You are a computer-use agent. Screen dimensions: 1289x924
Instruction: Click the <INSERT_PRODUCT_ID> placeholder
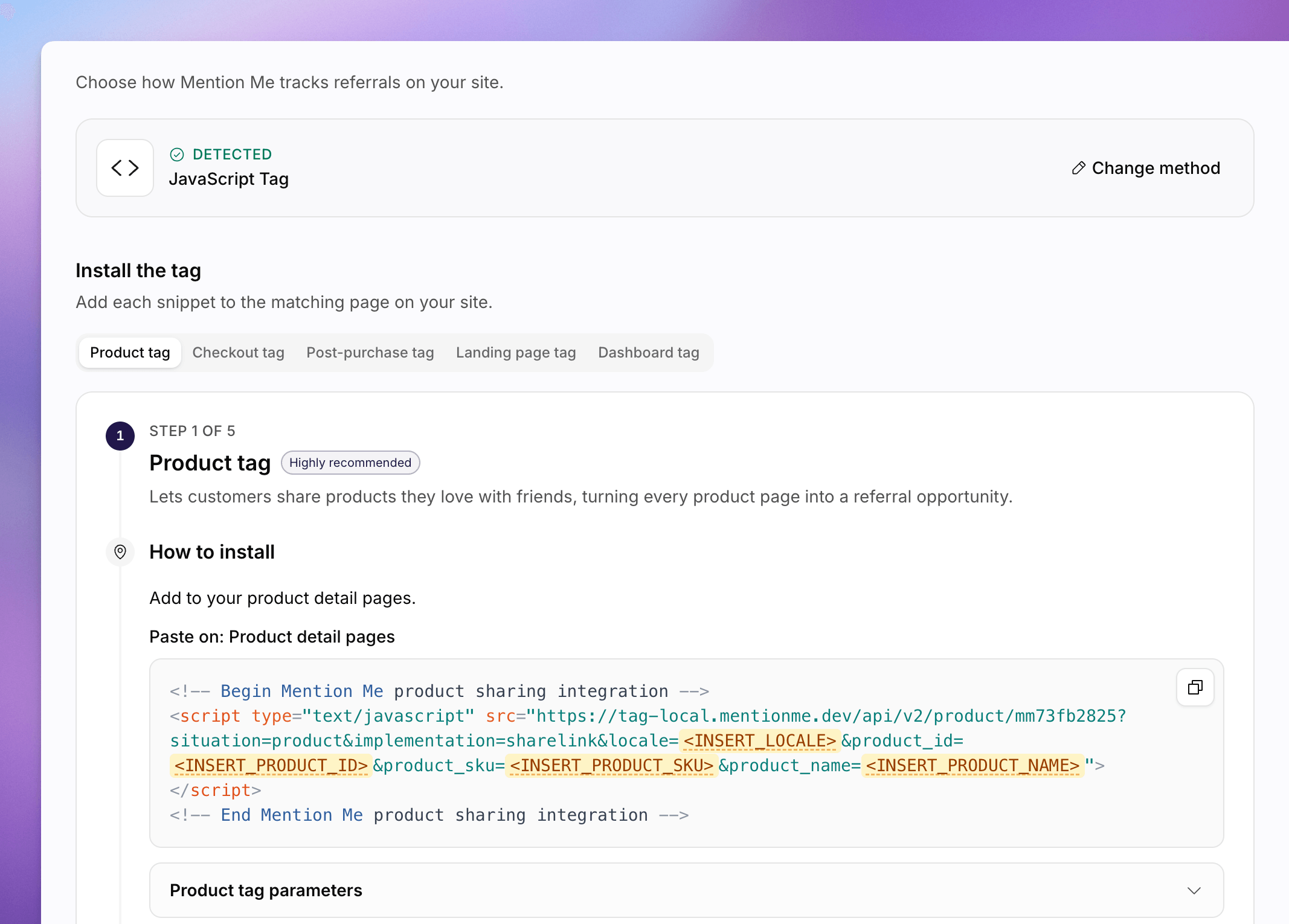(270, 765)
